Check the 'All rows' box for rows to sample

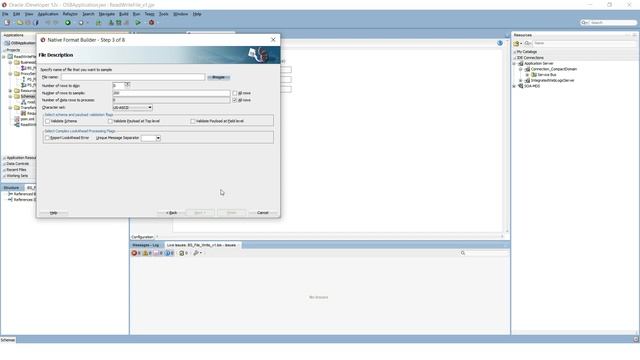pyautogui.click(x=235, y=93)
